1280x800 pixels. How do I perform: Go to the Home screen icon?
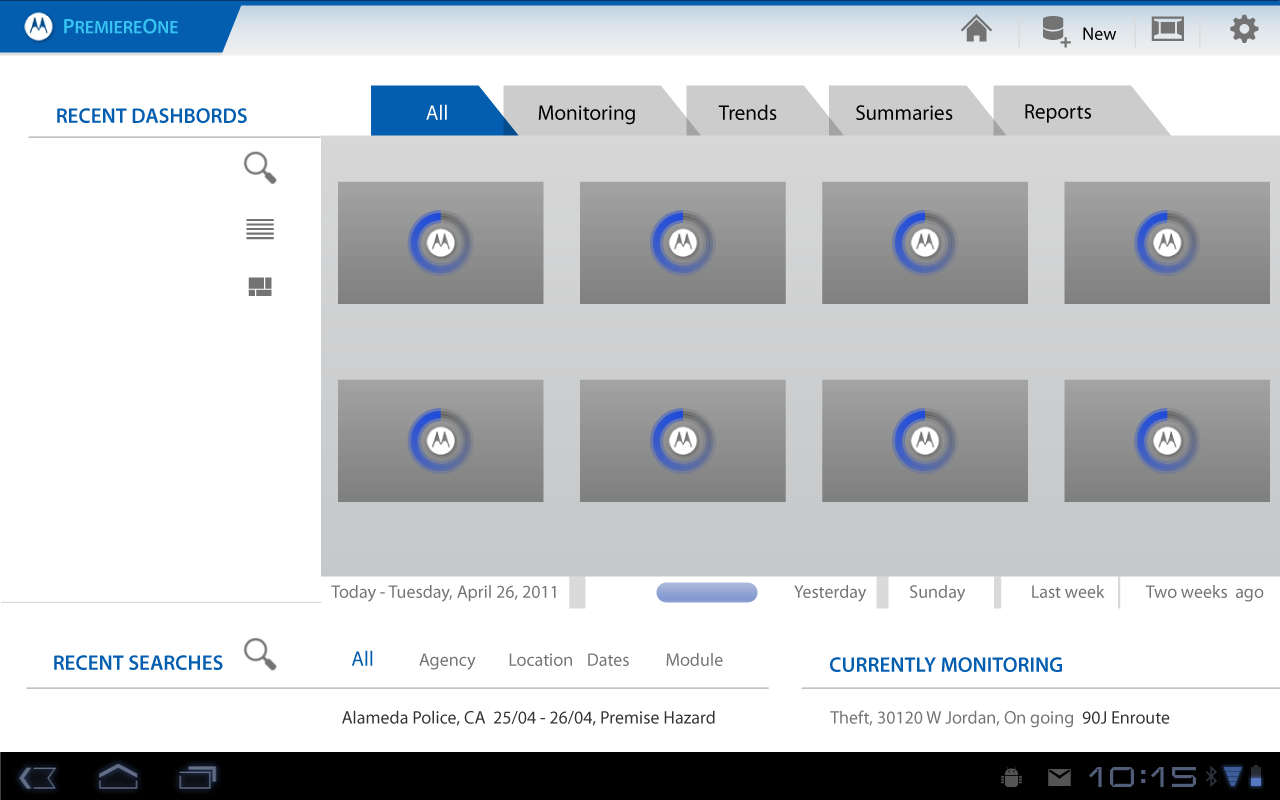coord(976,29)
